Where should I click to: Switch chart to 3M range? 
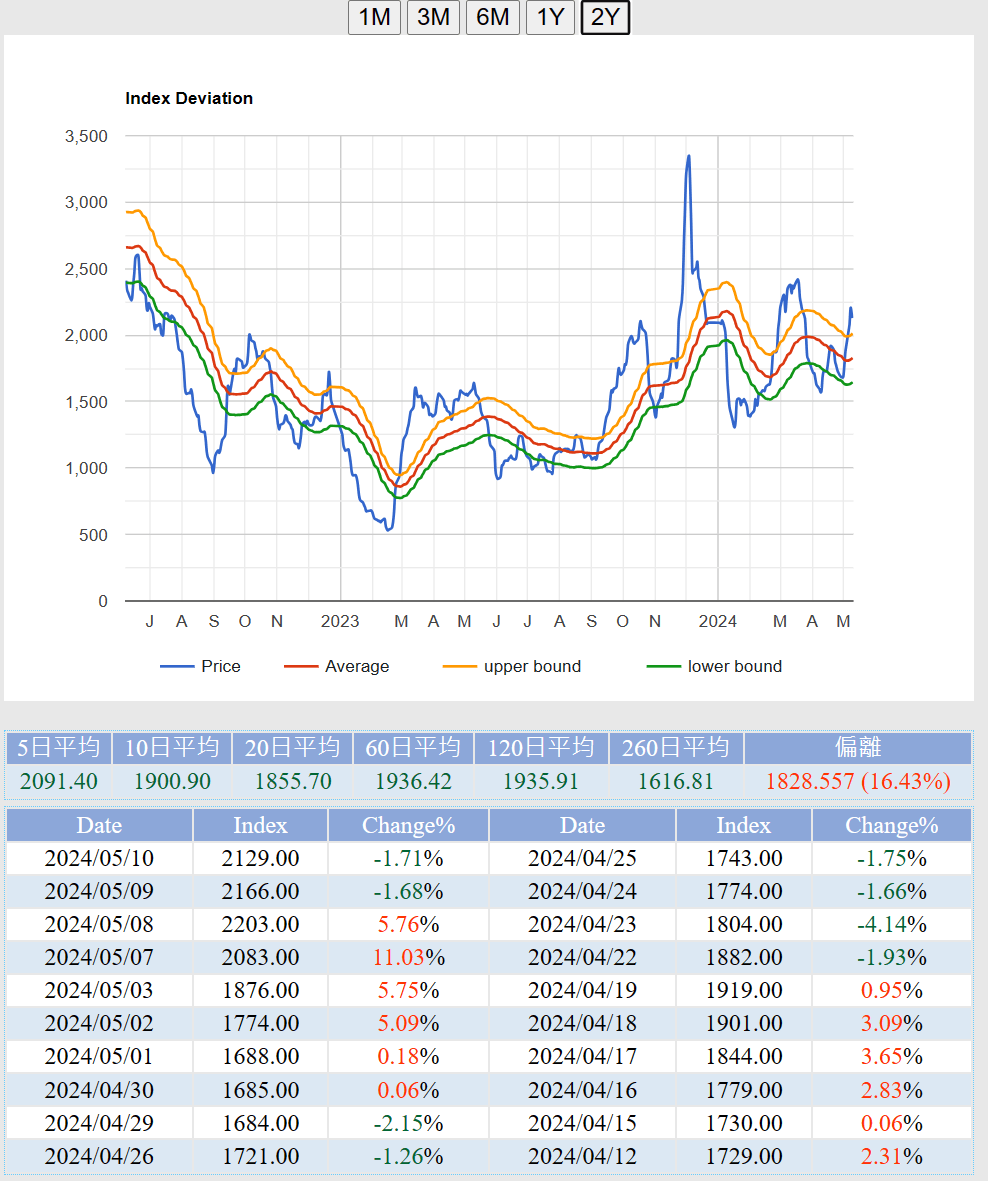pos(433,17)
